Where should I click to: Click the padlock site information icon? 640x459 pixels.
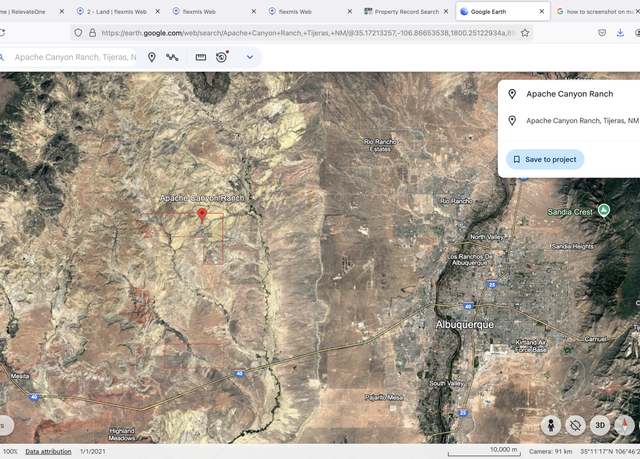pyautogui.click(x=93, y=33)
